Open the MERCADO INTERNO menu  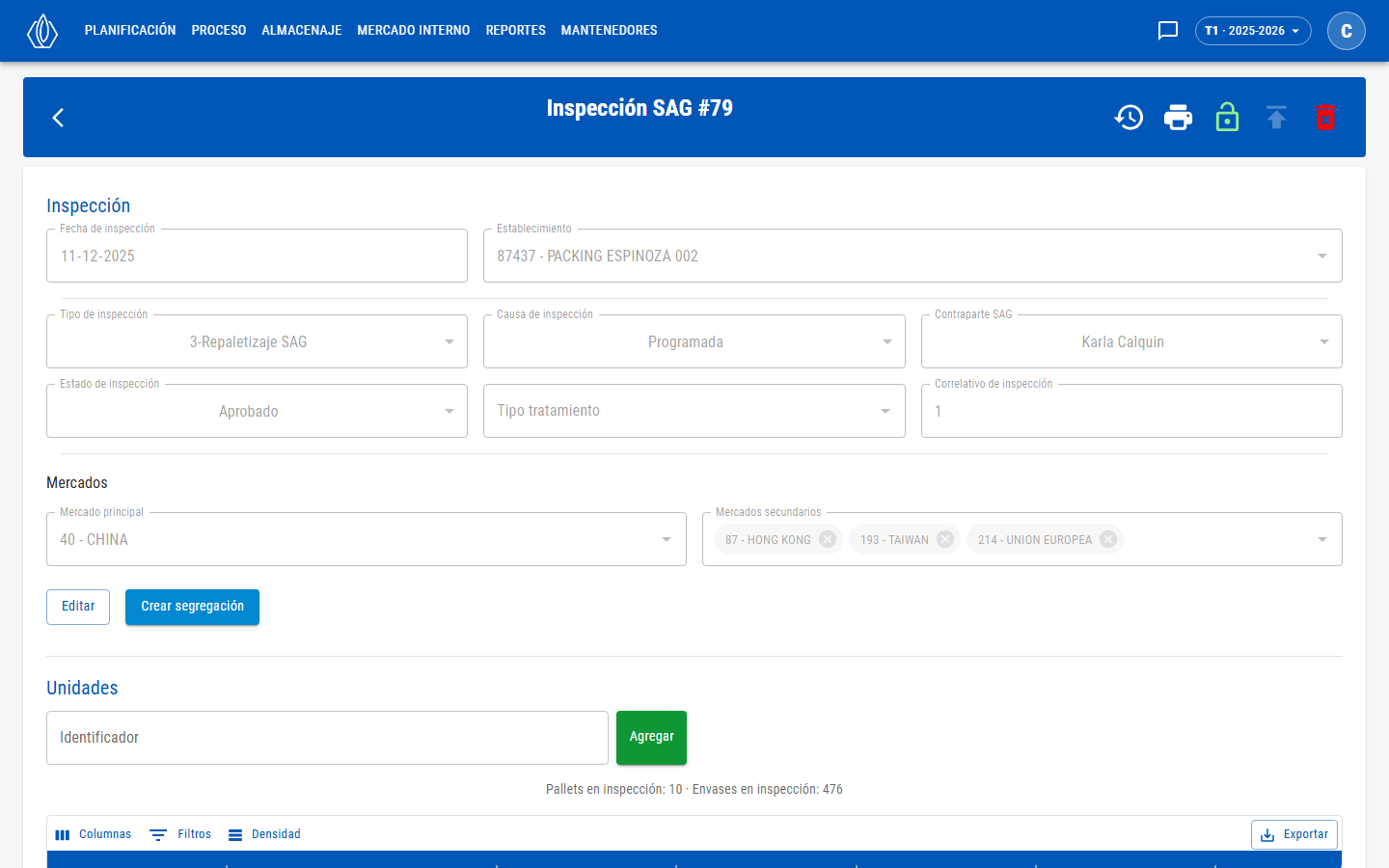coord(414,31)
